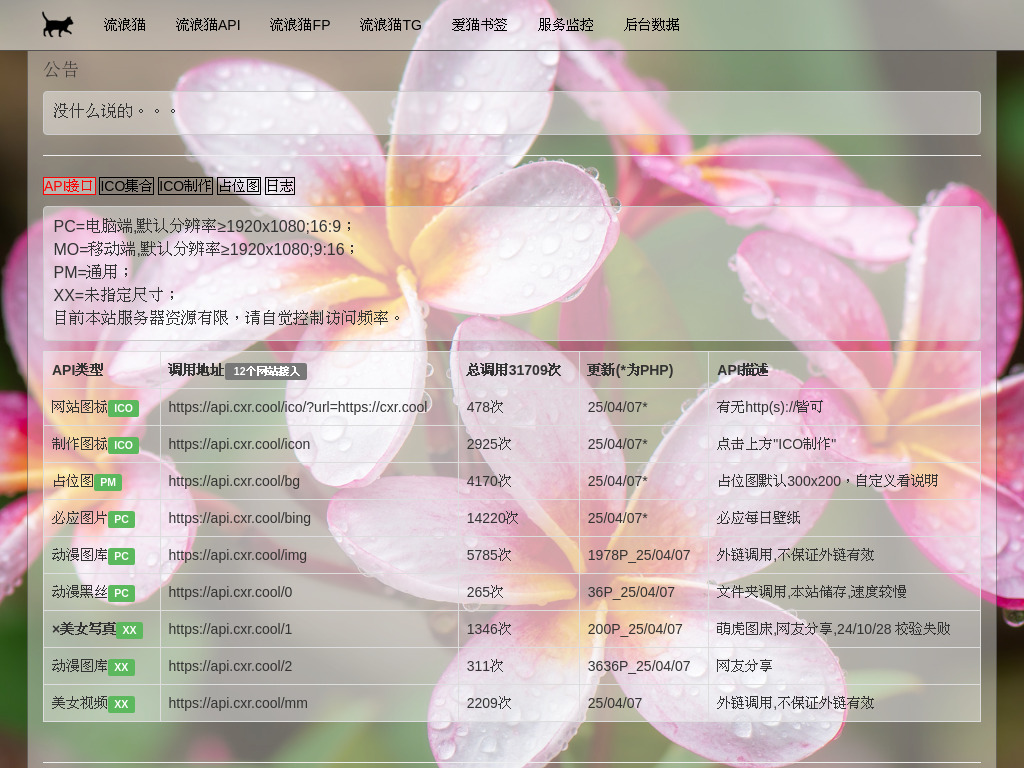This screenshot has height=768, width=1024.
Task: Open 服务监控 in the navbar
Action: [x=566, y=25]
